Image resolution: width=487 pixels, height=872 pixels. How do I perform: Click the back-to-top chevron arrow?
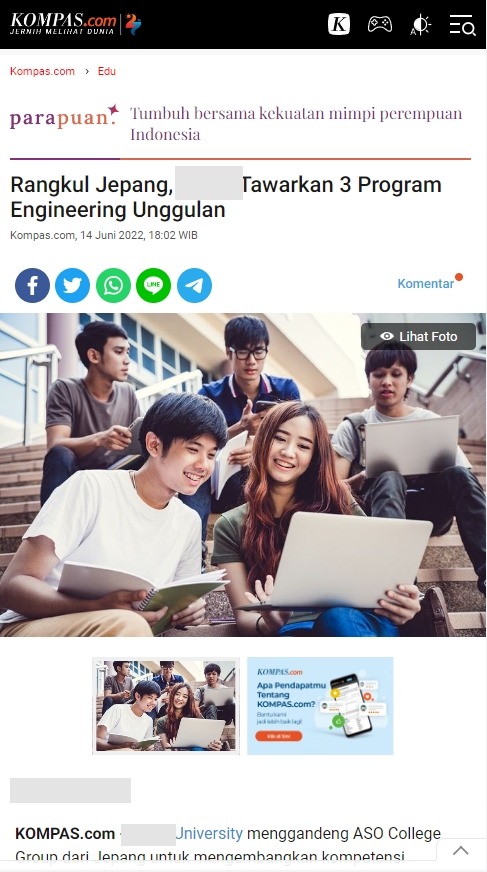(460, 850)
